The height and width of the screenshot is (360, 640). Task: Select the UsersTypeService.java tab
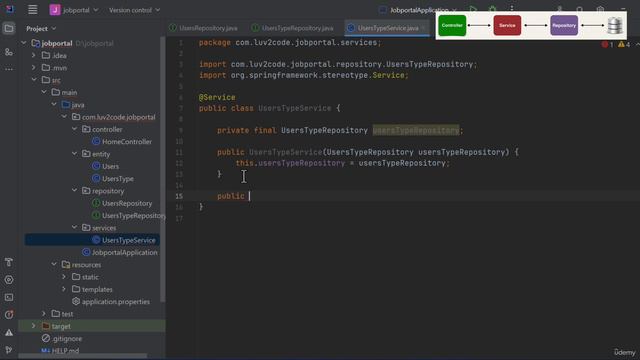tap(387, 28)
